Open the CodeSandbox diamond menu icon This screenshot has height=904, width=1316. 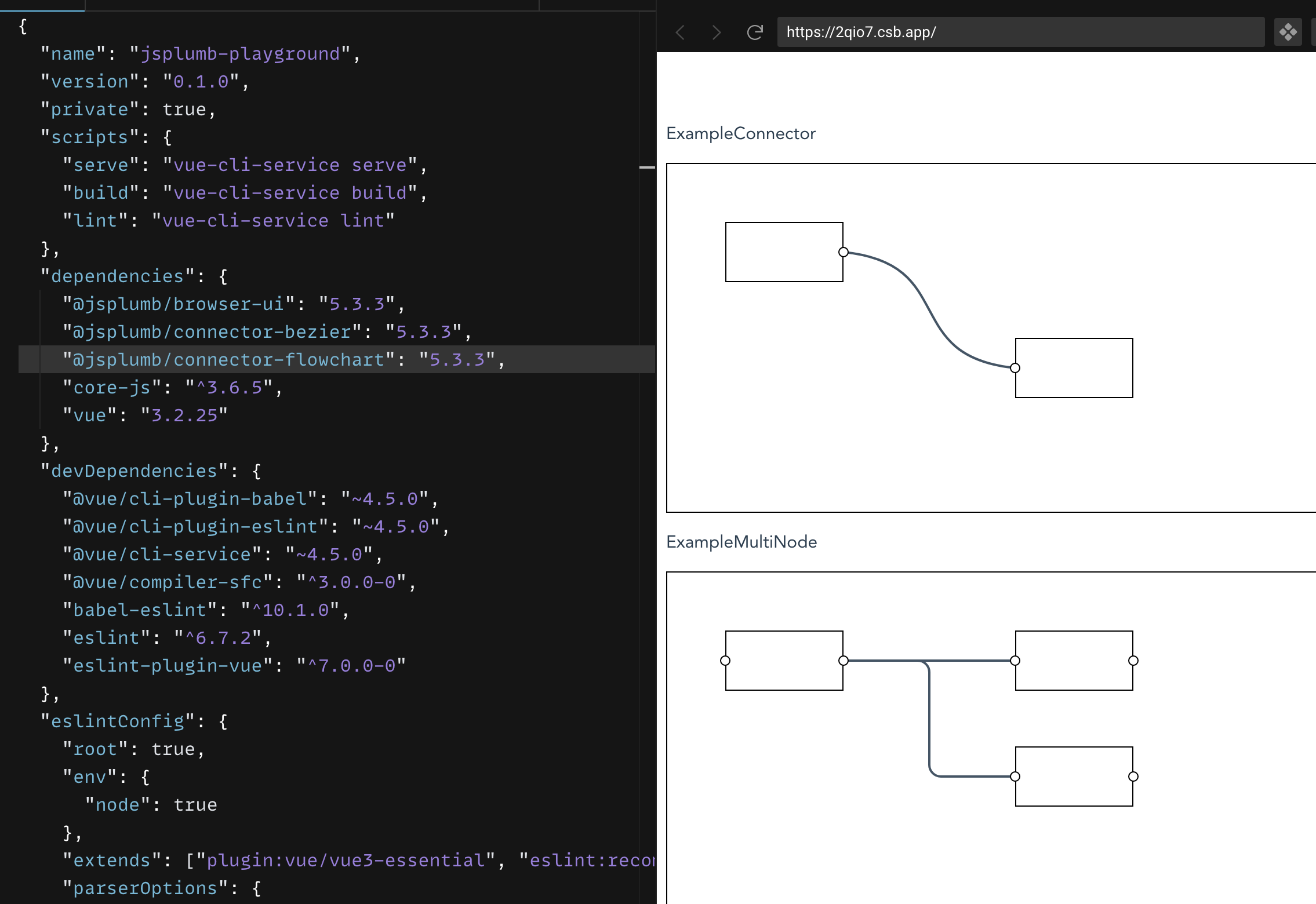coord(1289,32)
